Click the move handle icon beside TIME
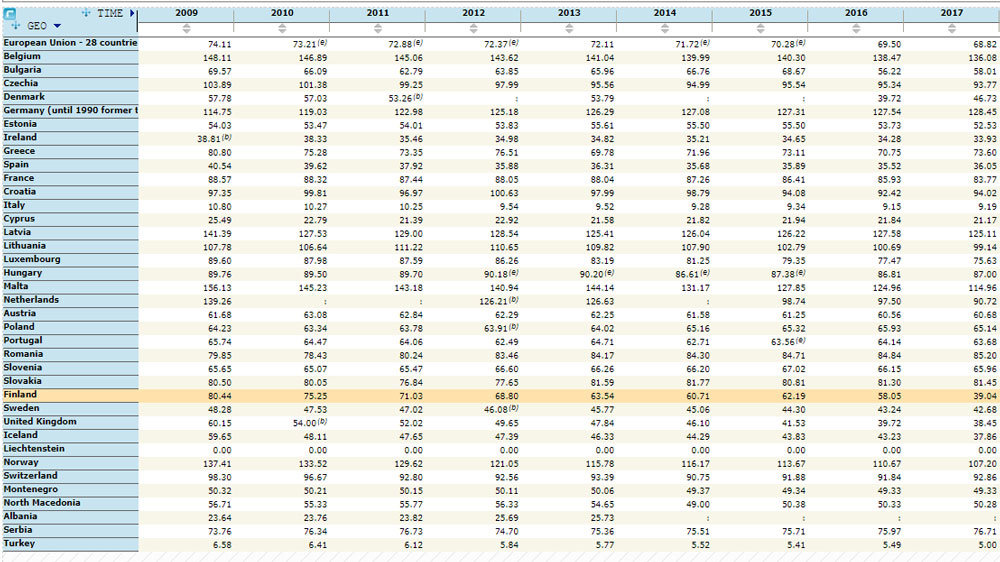Viewport: 1000px width, 562px height. [86, 13]
